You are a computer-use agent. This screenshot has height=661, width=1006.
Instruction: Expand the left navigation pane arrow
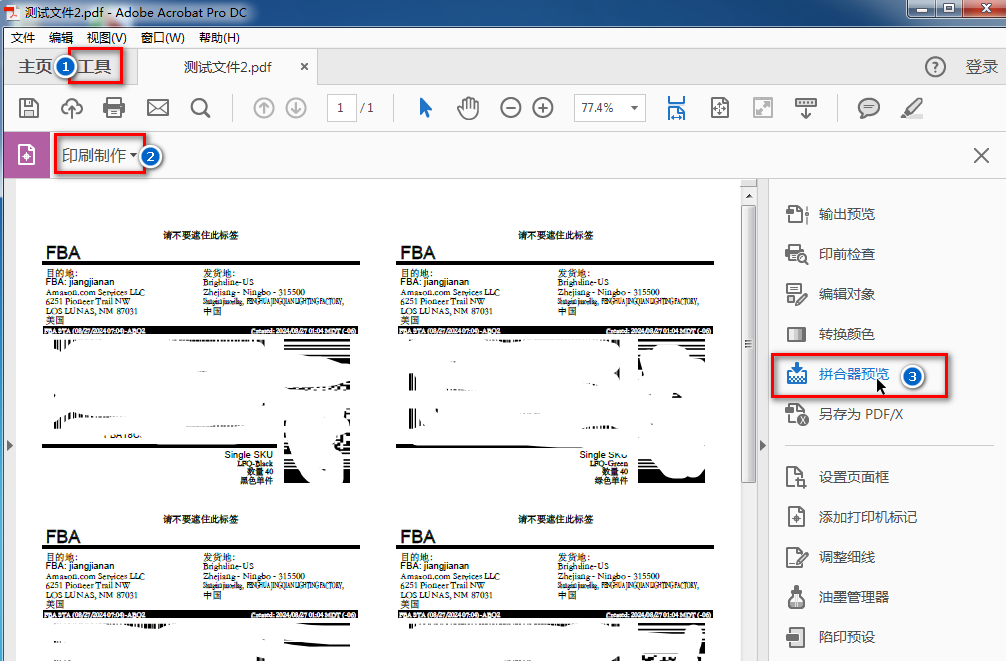(10, 445)
